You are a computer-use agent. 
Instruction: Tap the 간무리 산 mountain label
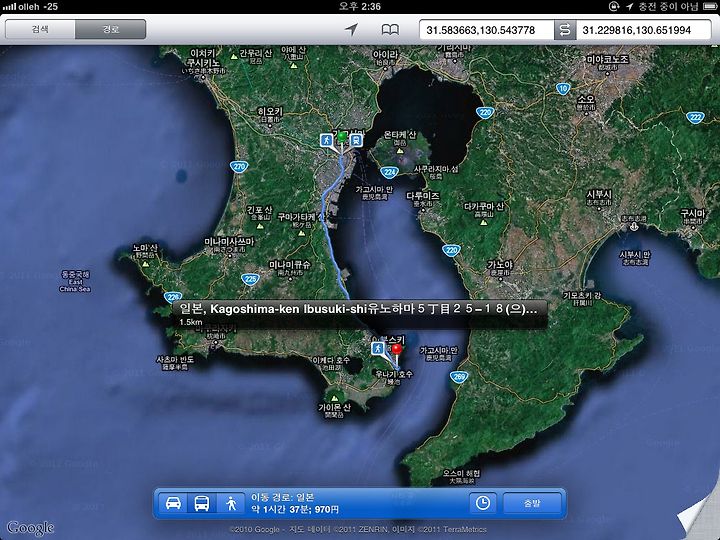coord(256,56)
